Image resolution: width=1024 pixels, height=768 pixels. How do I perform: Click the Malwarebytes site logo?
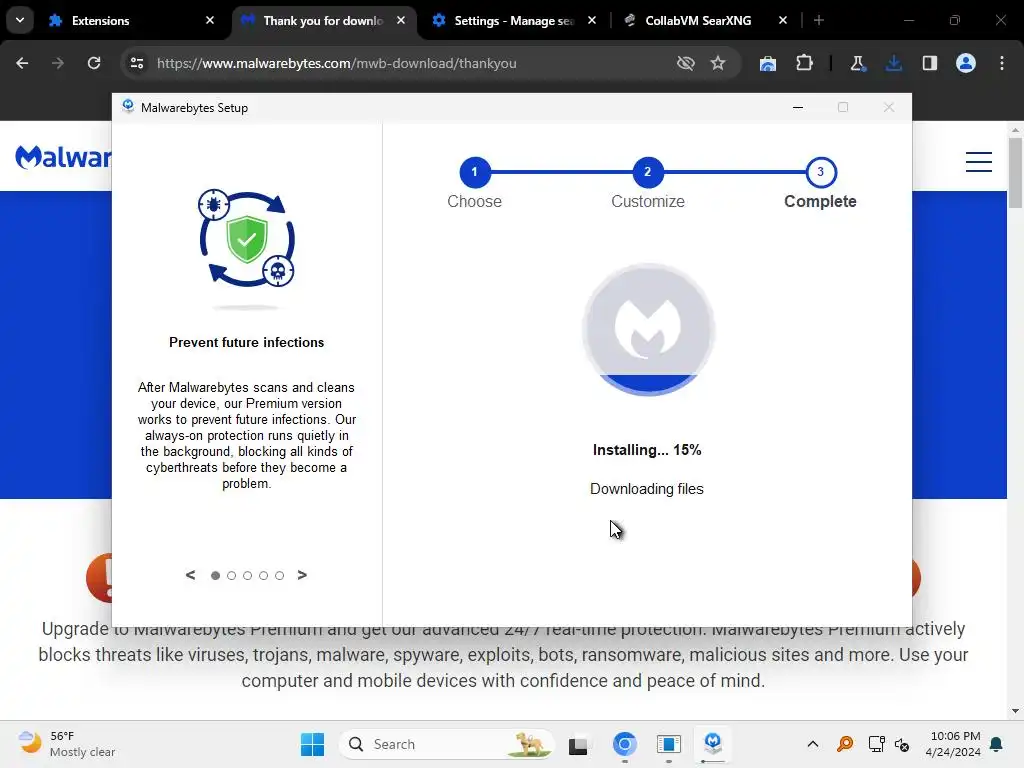(63, 157)
